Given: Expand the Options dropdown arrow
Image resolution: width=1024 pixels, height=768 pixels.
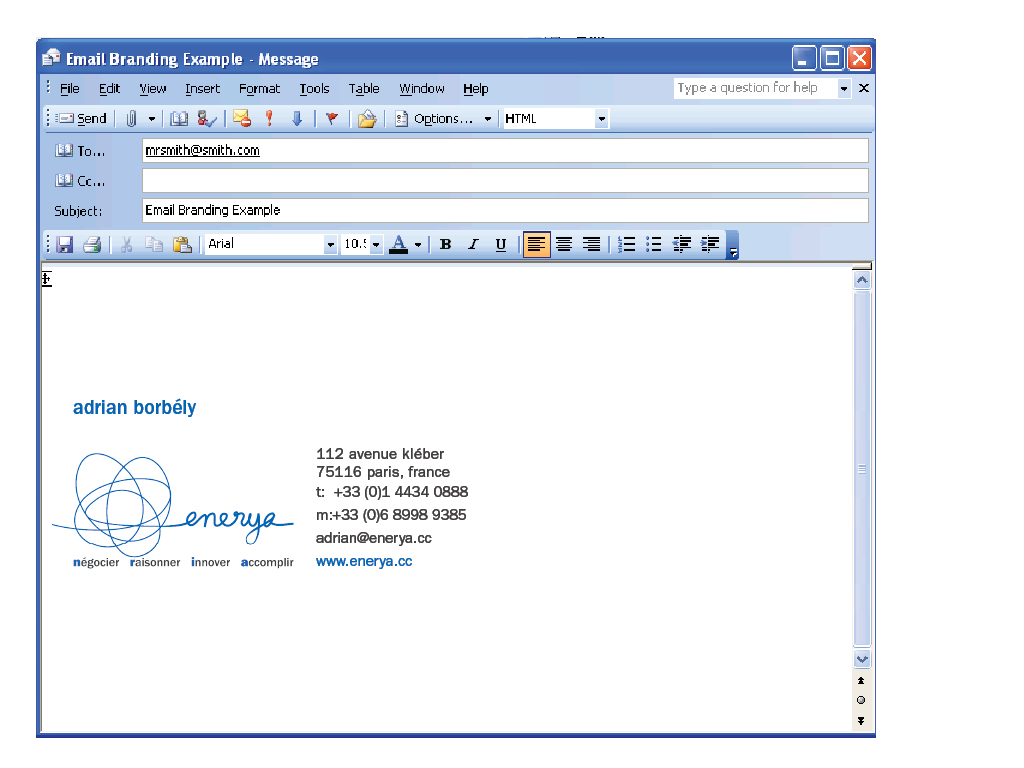Looking at the screenshot, I should 488,119.
